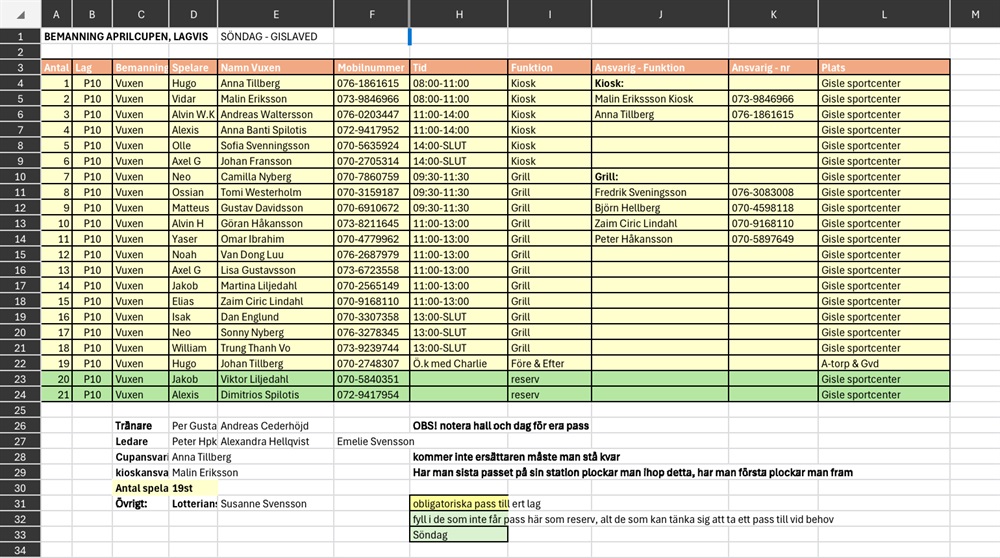
Task: Click the 'A-torp & Gvd' location cell
Action: 883,364
